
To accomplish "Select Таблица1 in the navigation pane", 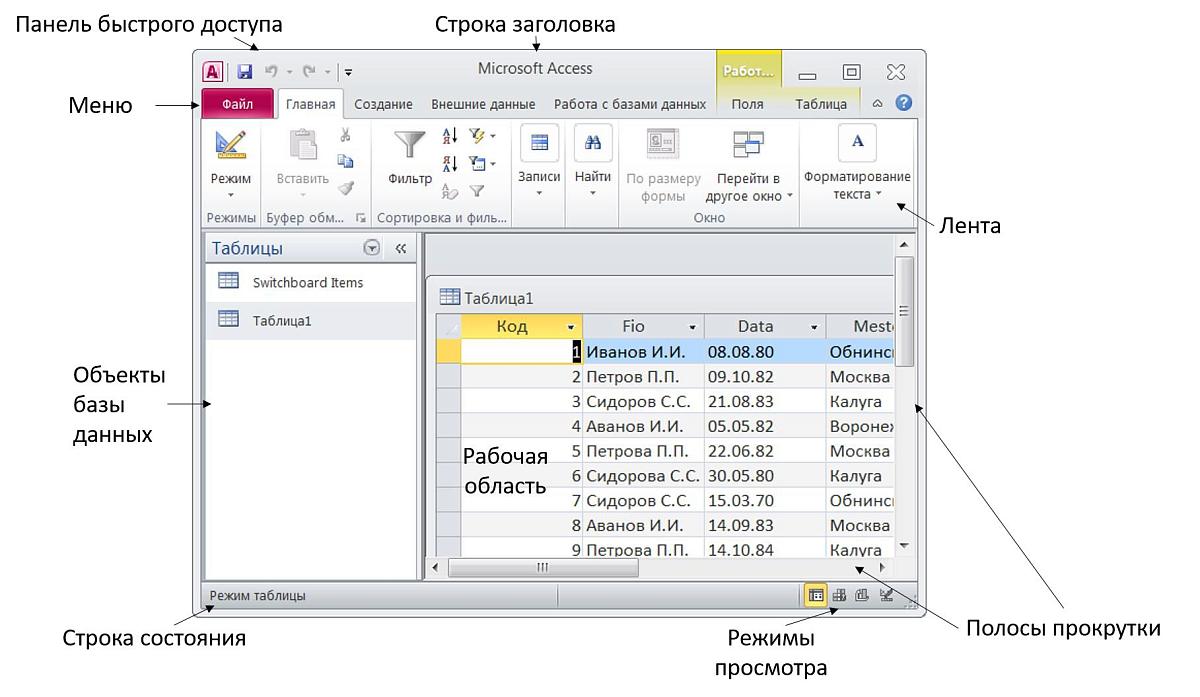I will (310, 321).
